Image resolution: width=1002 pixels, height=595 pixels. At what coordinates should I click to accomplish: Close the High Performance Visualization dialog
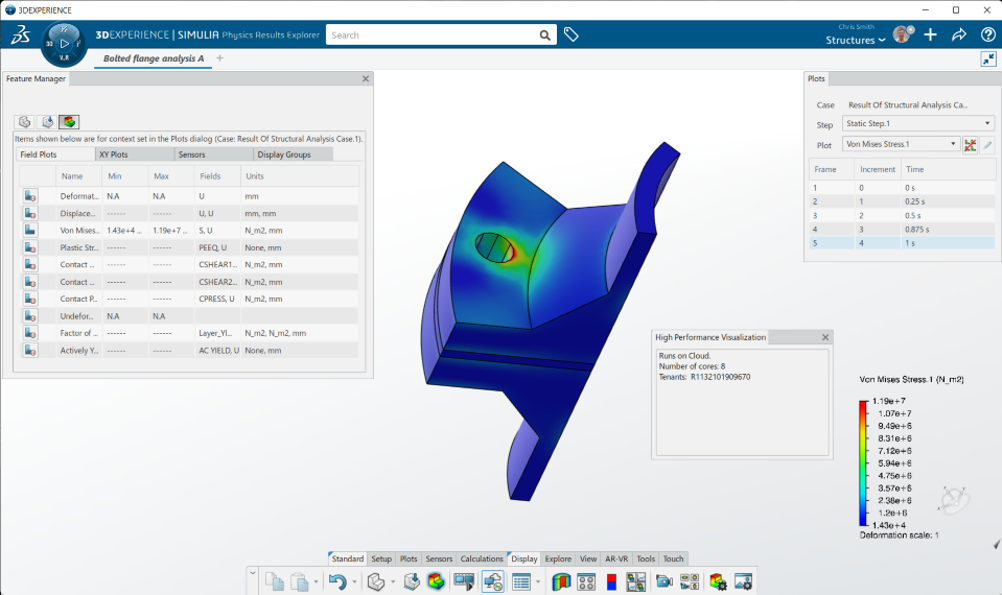(x=825, y=337)
